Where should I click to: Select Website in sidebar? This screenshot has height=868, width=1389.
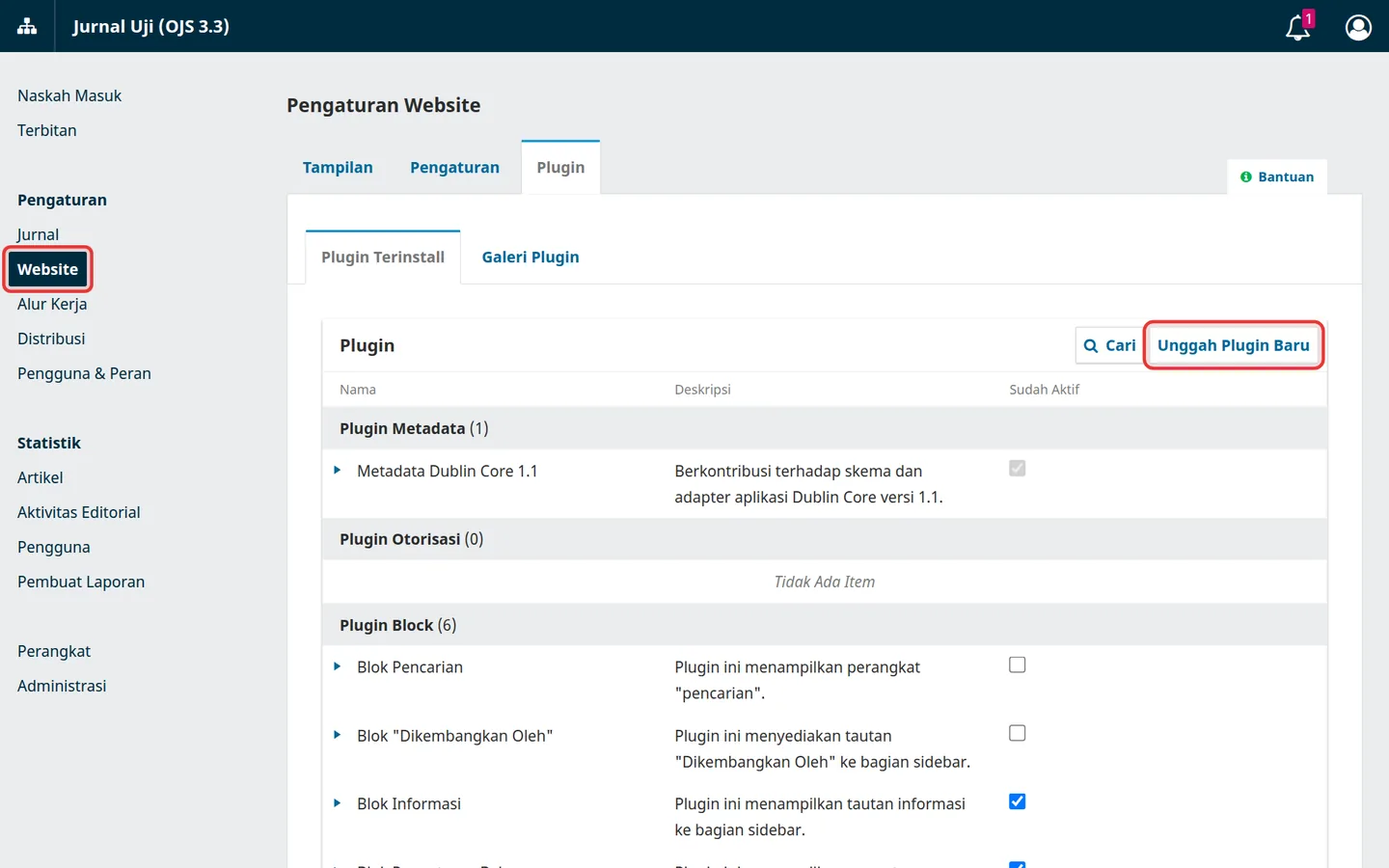click(x=47, y=269)
